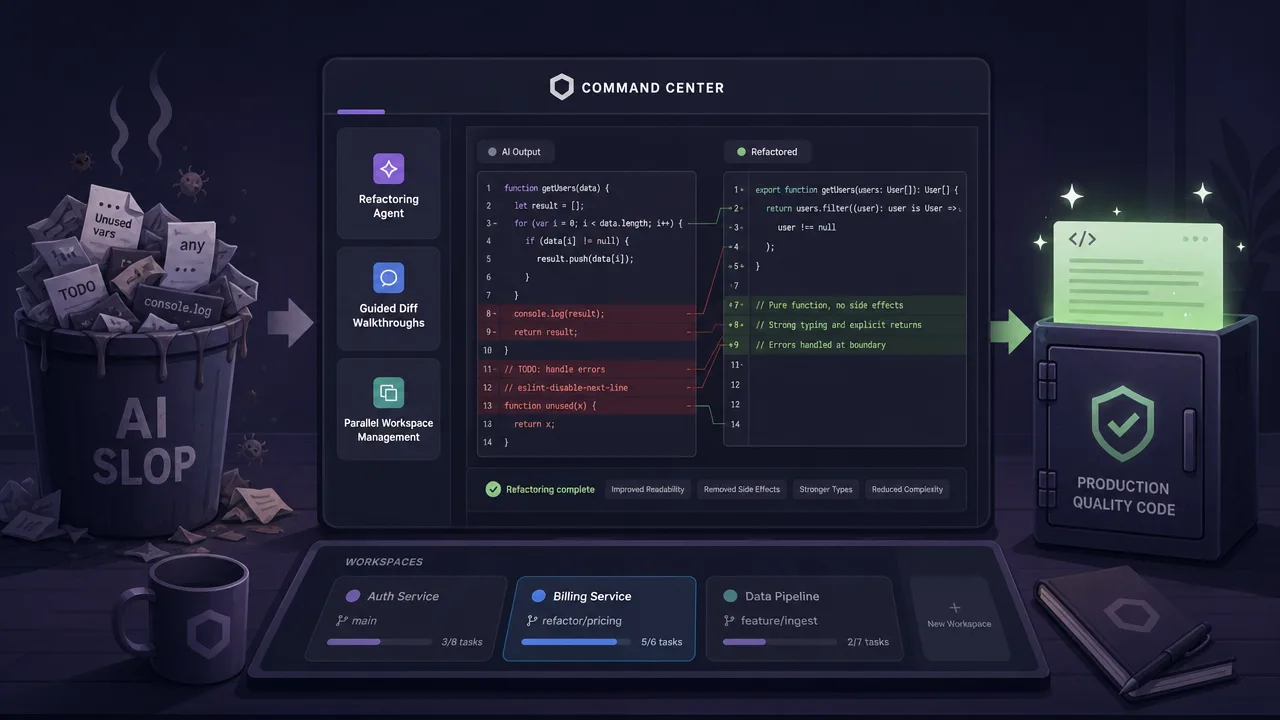Click the removed console.log(result); line

click(587, 313)
